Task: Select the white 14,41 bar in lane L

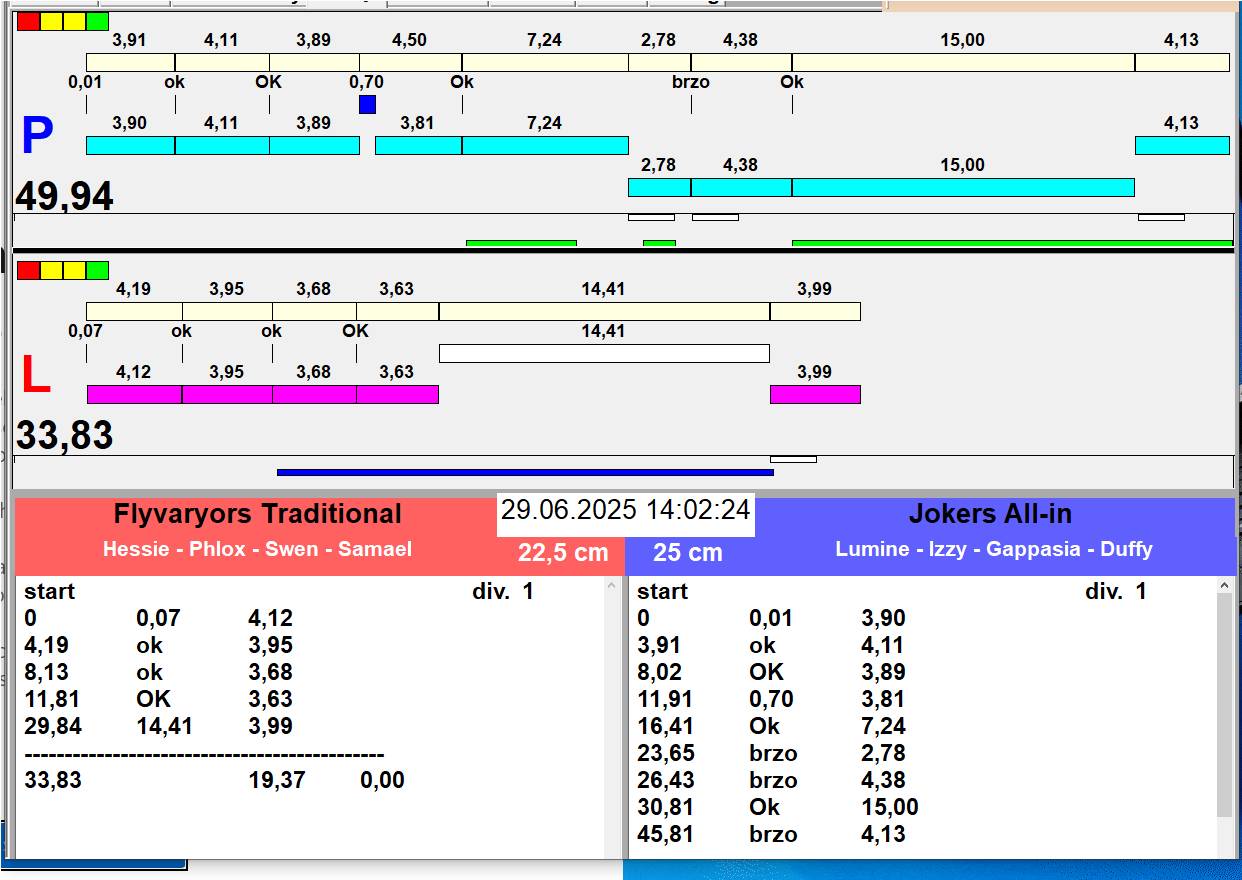Action: click(604, 353)
